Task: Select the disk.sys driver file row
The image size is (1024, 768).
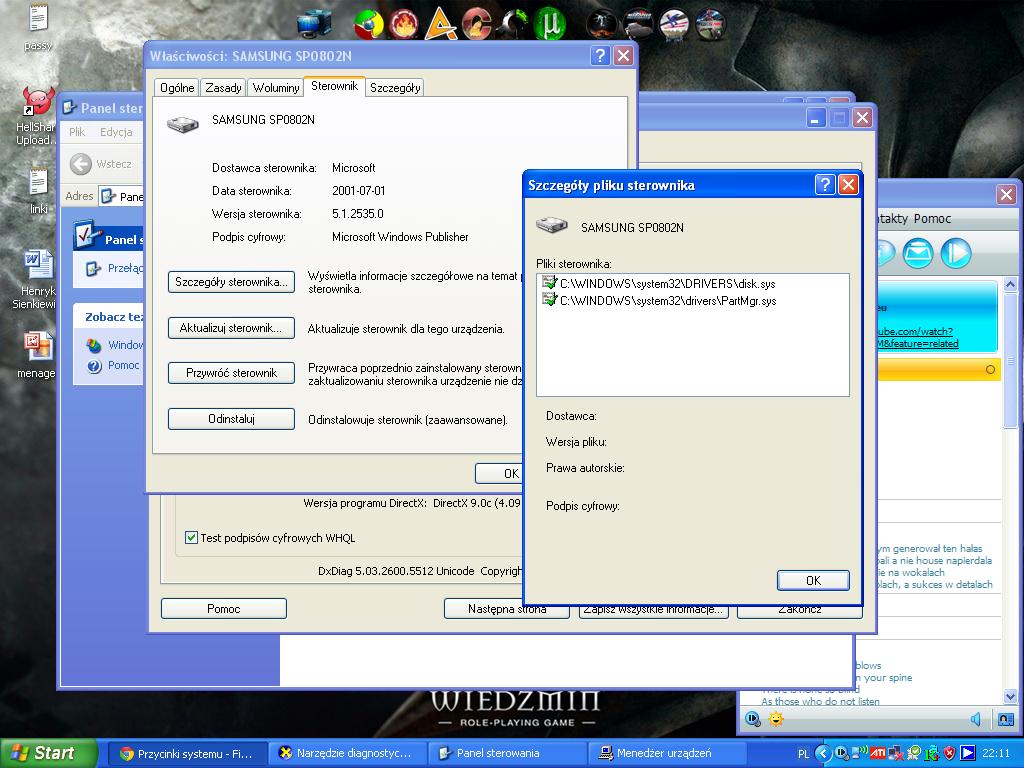Action: 658,283
